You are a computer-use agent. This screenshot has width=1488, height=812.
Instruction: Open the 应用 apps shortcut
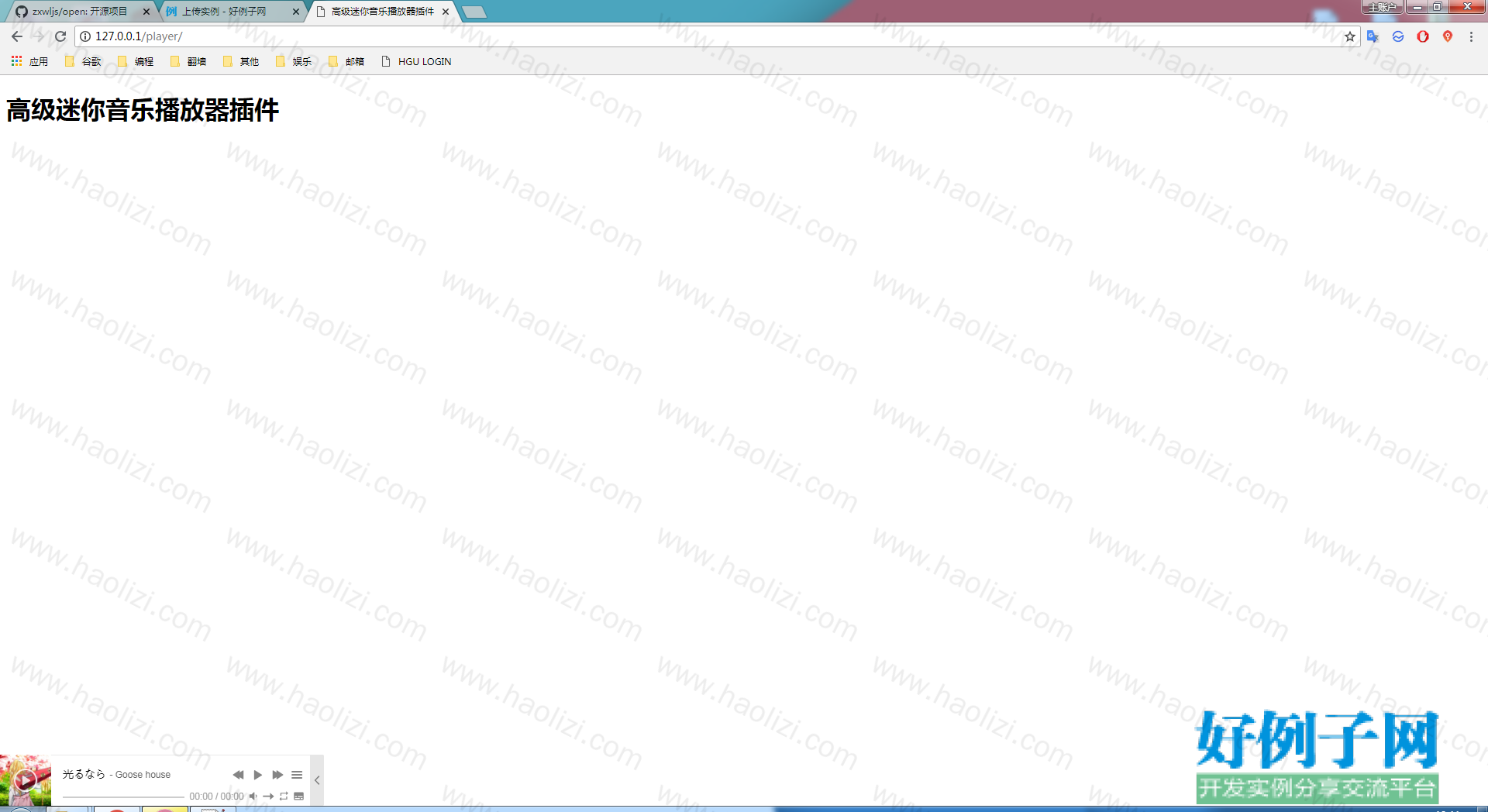[x=29, y=61]
